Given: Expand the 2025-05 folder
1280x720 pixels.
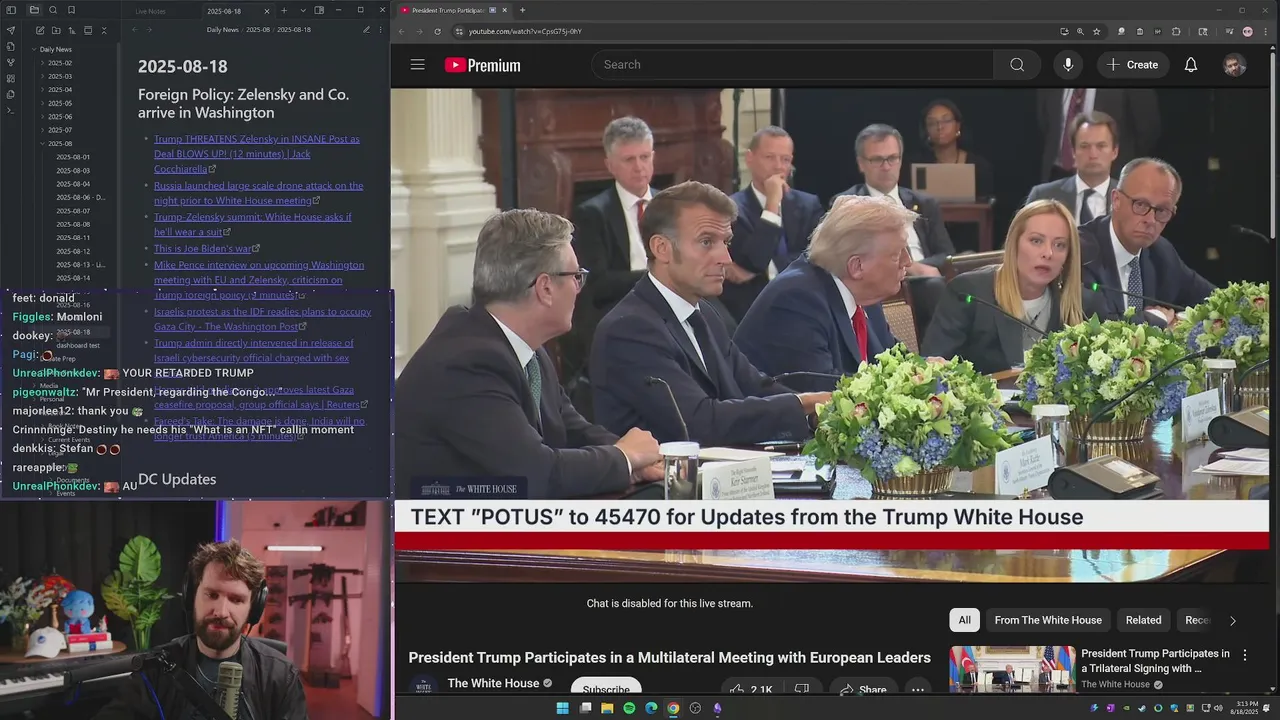Looking at the screenshot, I should (60, 103).
